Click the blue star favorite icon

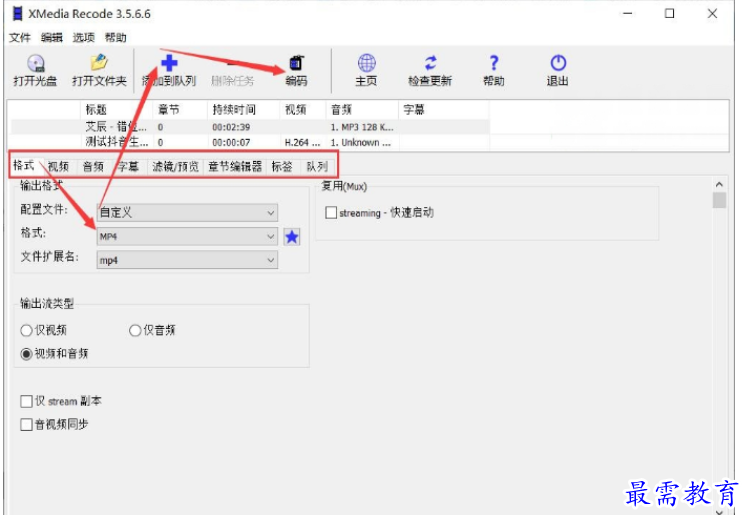point(292,237)
